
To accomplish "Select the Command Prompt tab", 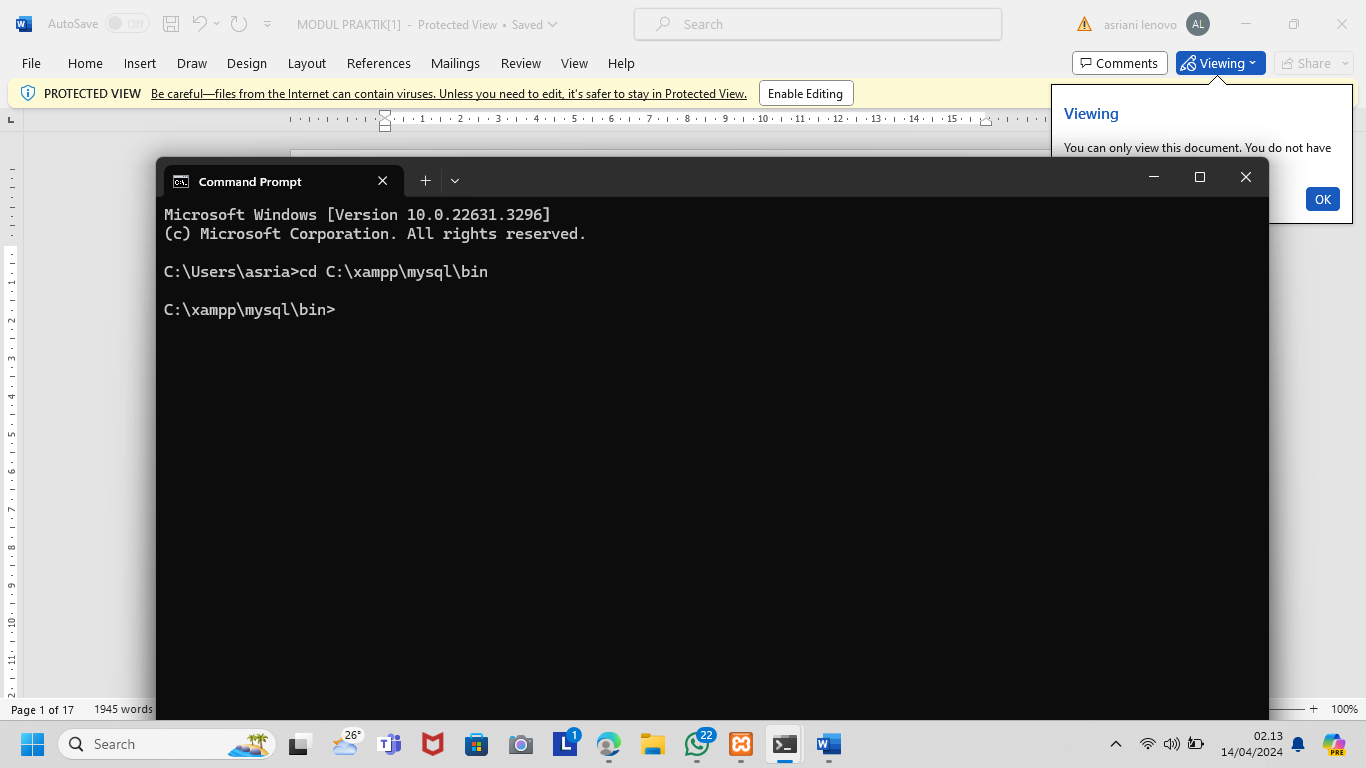I will (284, 181).
